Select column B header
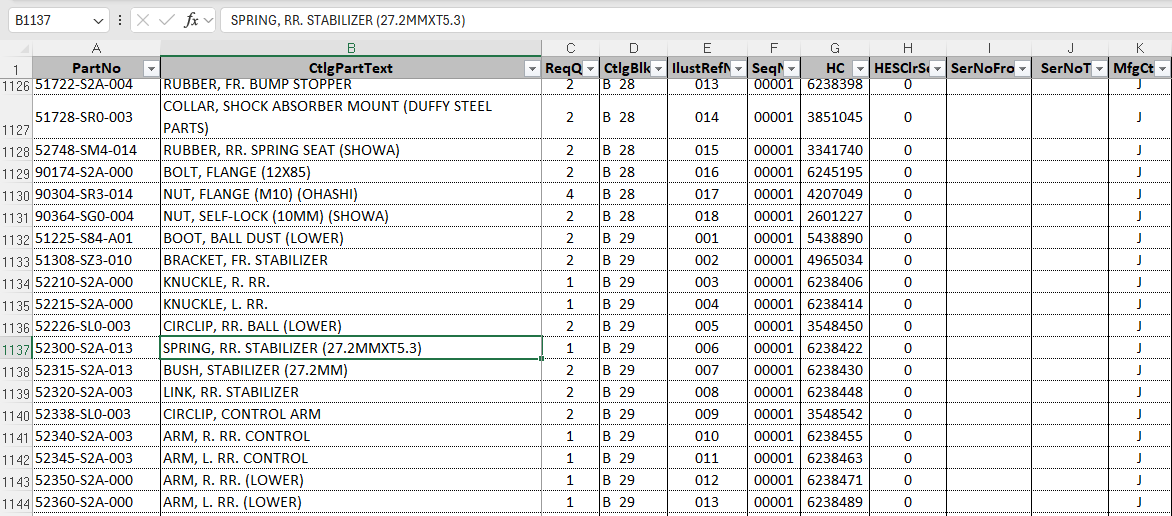 coord(351,48)
